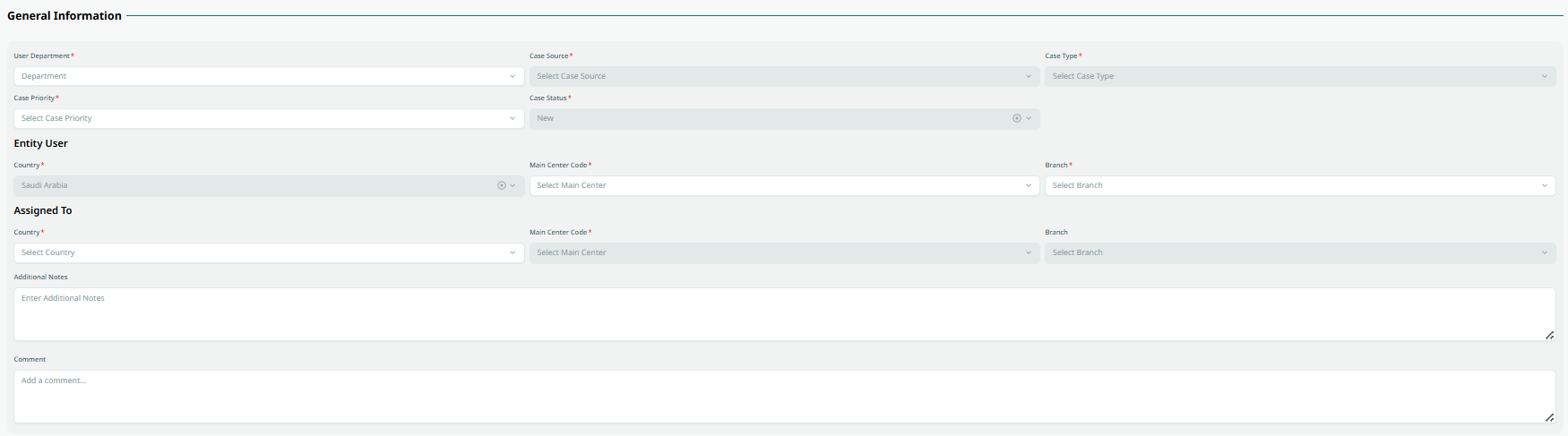Screen dimensions: 1568x436
Task: Expand Entity User Main Center Code dropdown
Action: click(784, 185)
